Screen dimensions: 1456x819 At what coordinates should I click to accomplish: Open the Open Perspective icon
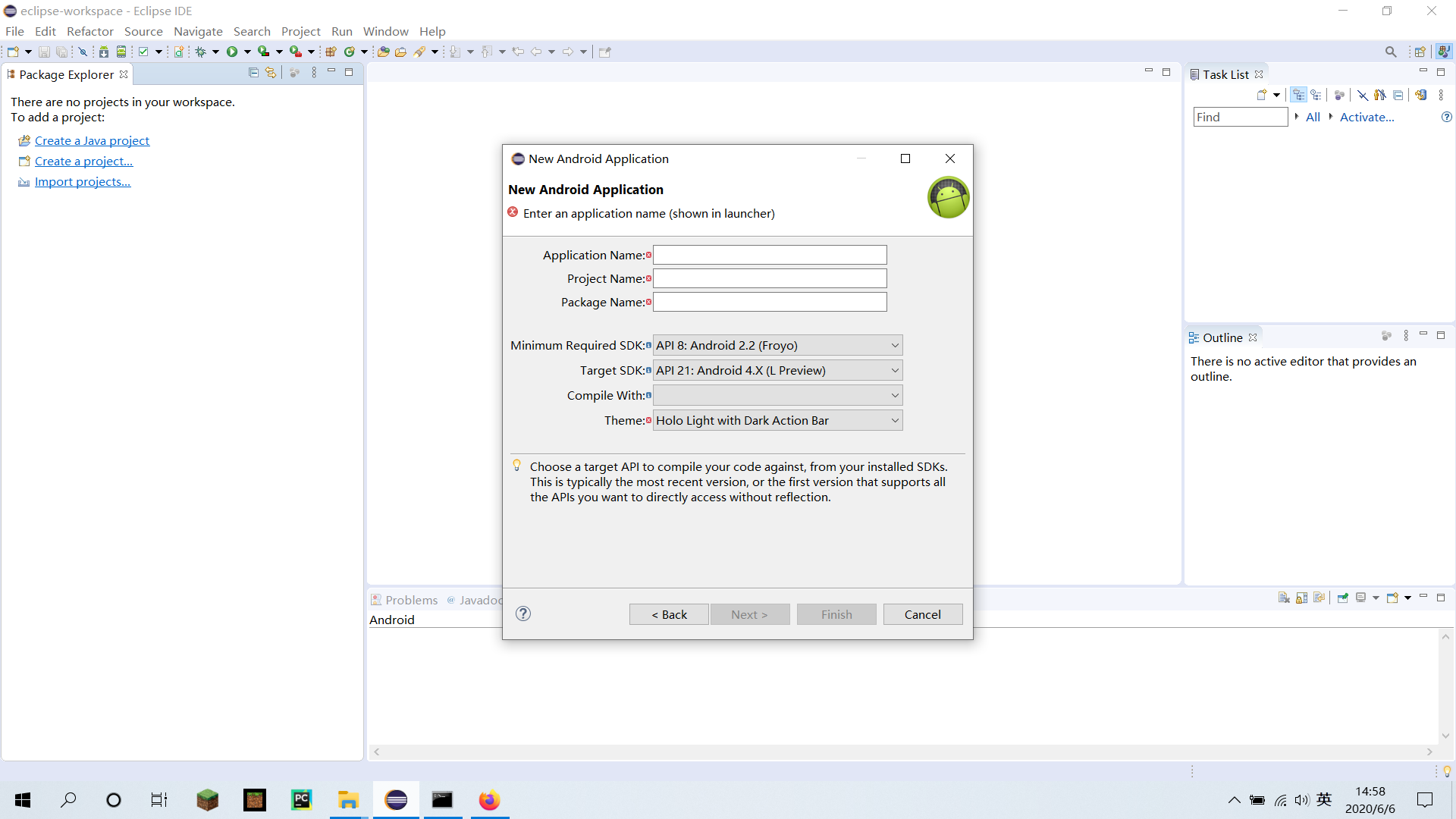pos(1420,52)
